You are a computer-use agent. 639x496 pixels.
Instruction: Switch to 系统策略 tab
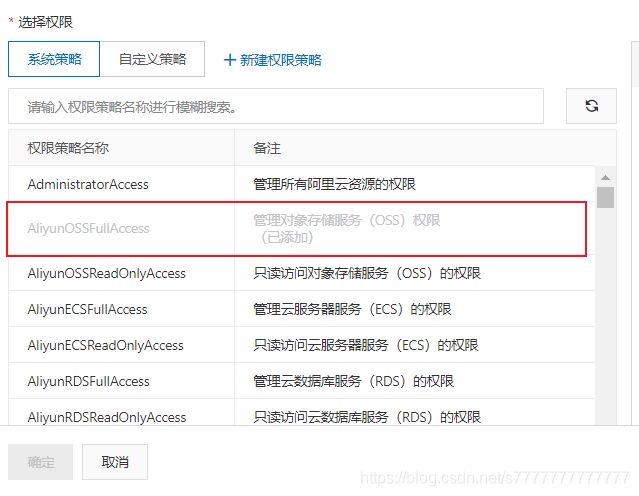(x=54, y=59)
